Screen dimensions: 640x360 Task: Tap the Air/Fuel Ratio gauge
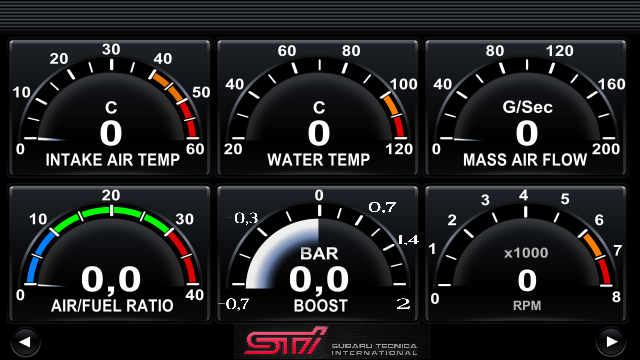109,253
